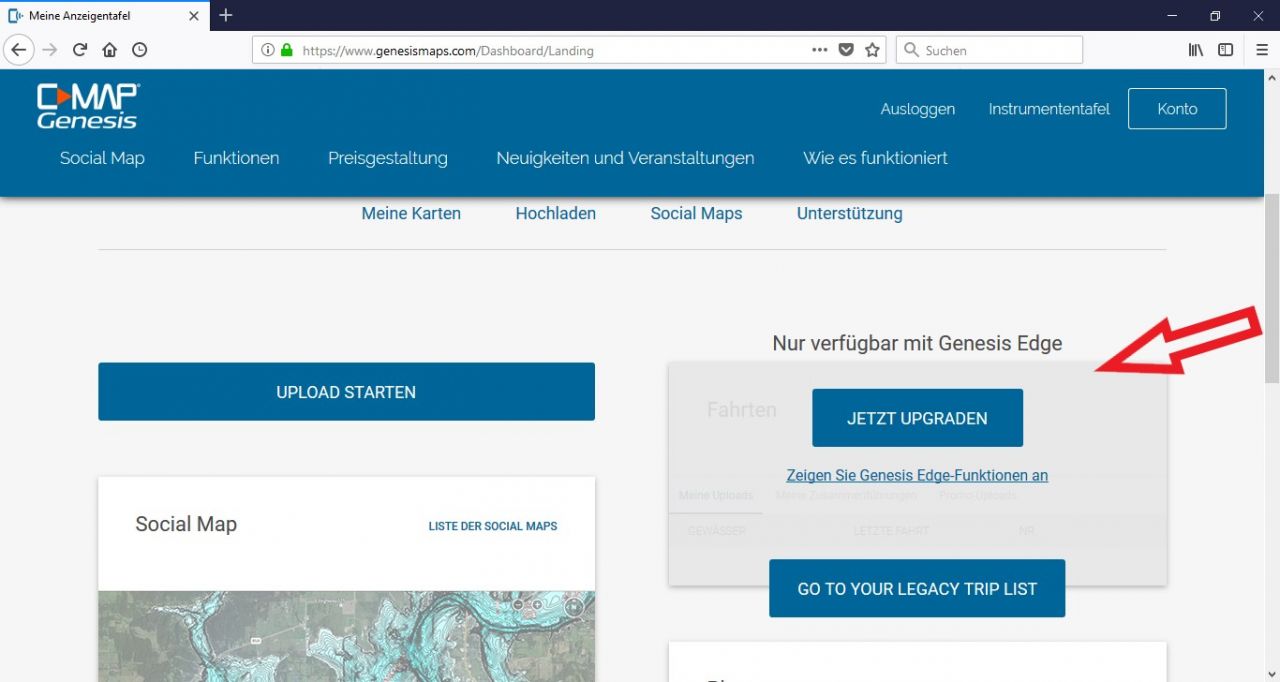Open page actions three-dot menu
The image size is (1280, 682).
pos(819,50)
